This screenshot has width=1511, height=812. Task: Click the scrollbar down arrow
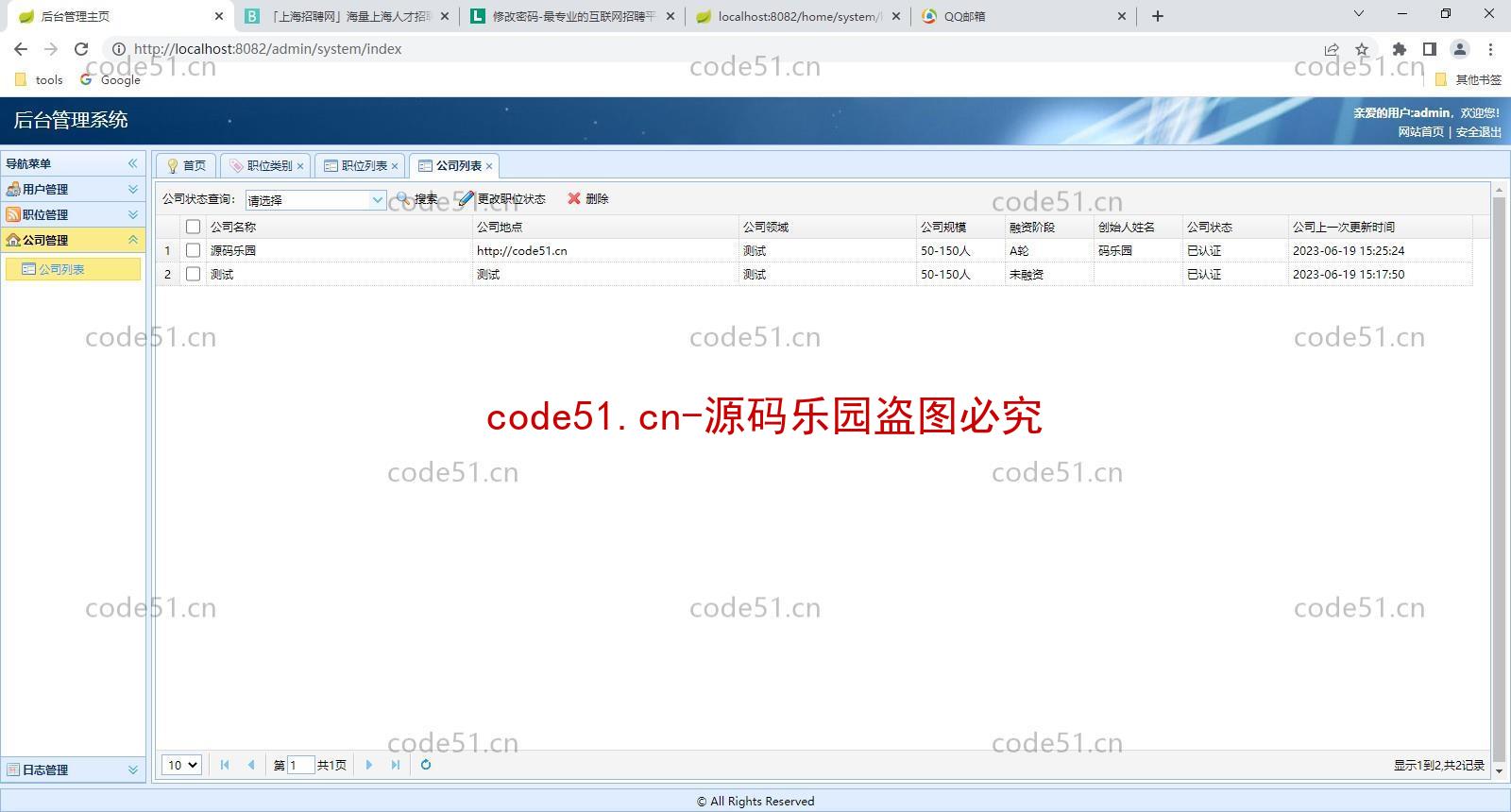[x=1499, y=770]
